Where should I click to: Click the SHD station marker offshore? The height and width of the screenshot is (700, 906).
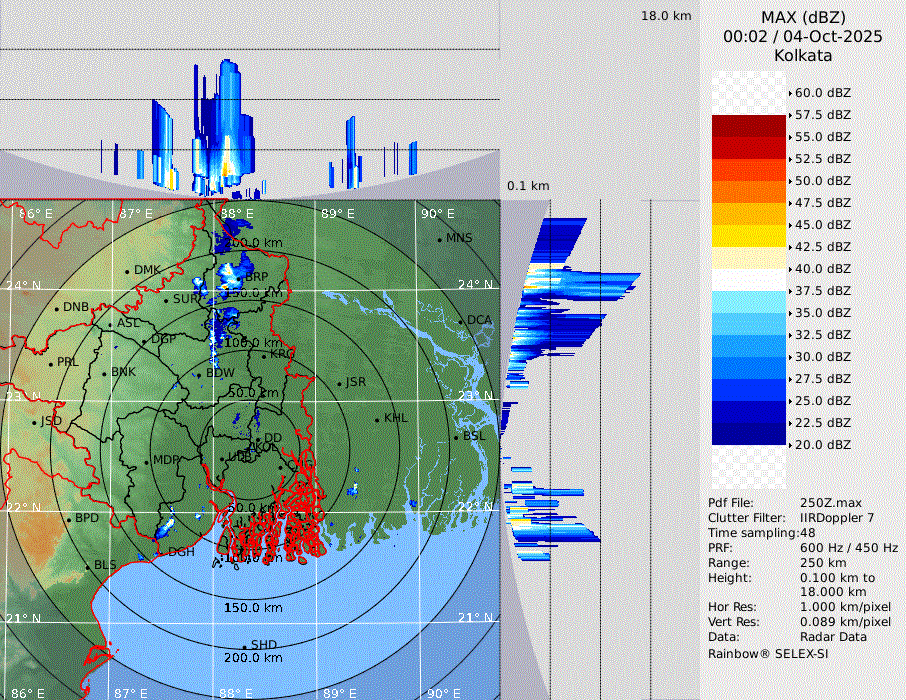coord(245,646)
